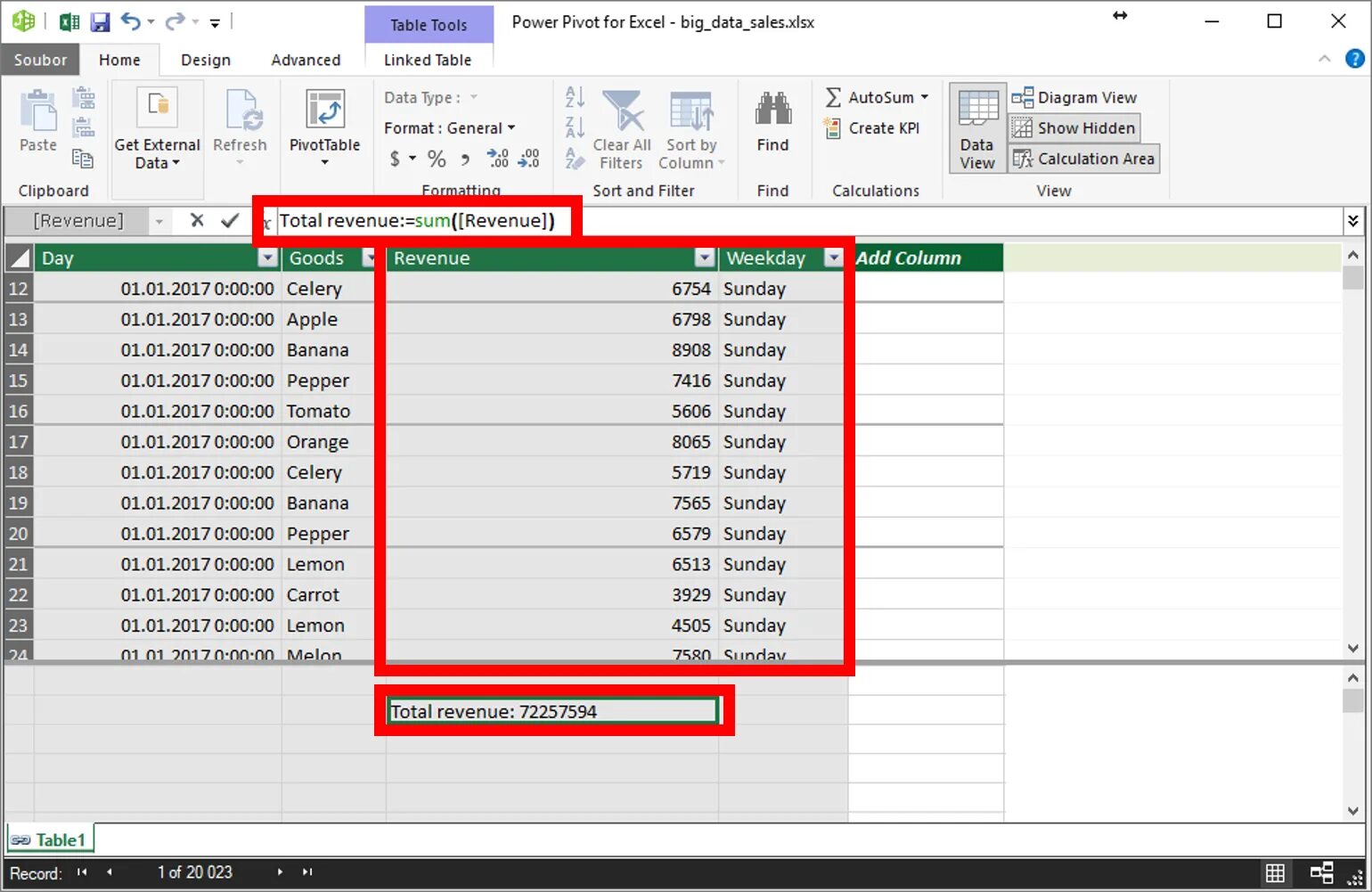Open the Revenue column filter dropdown
The height and width of the screenshot is (892, 1372).
(705, 258)
